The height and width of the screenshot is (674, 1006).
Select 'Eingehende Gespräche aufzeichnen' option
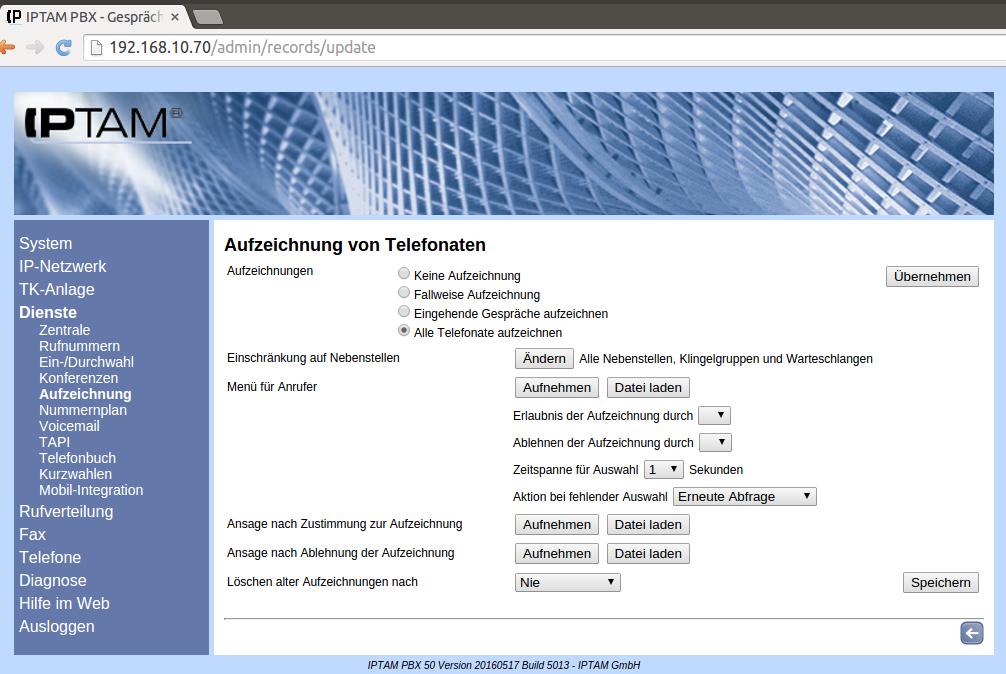404,312
